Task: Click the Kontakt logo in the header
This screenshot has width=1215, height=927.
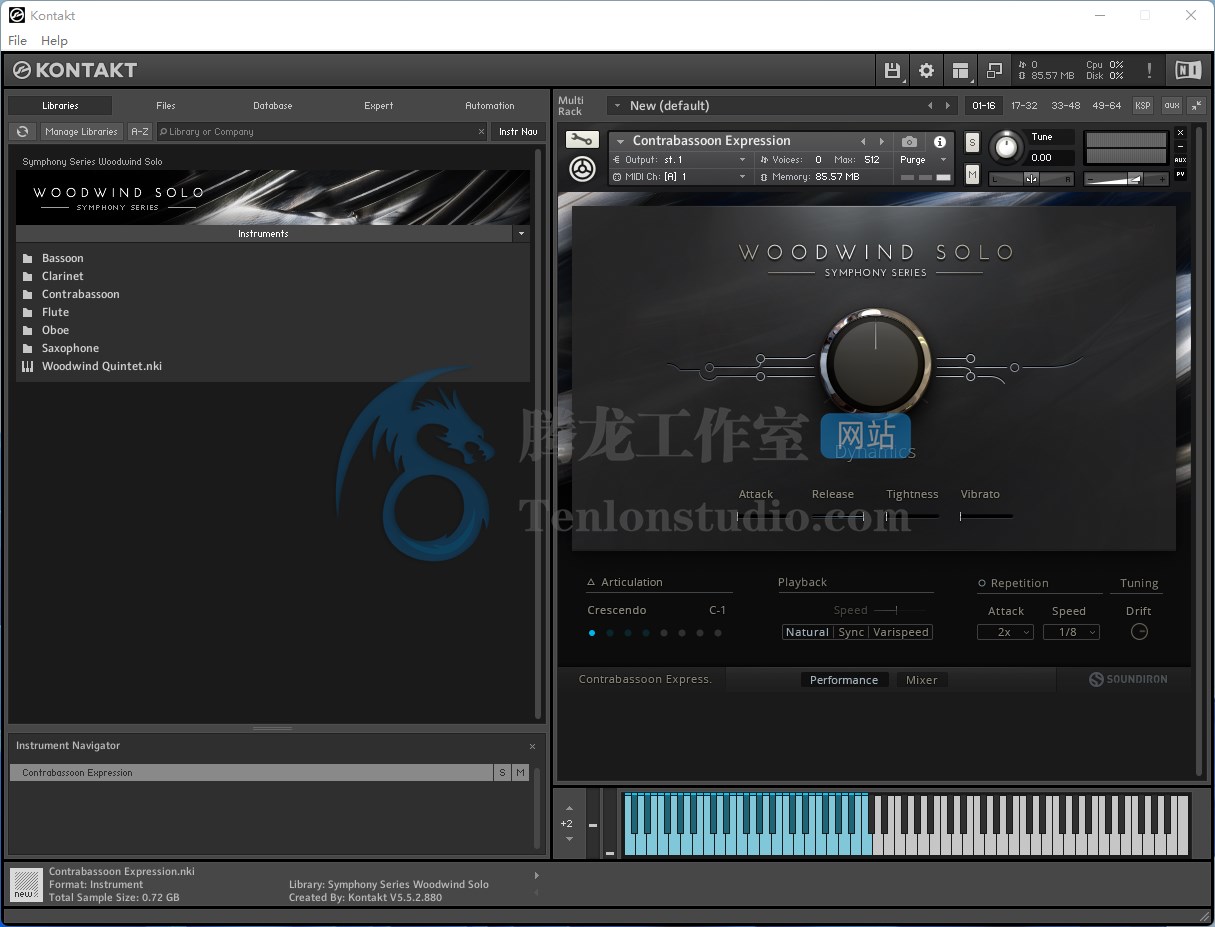Action: tap(75, 70)
